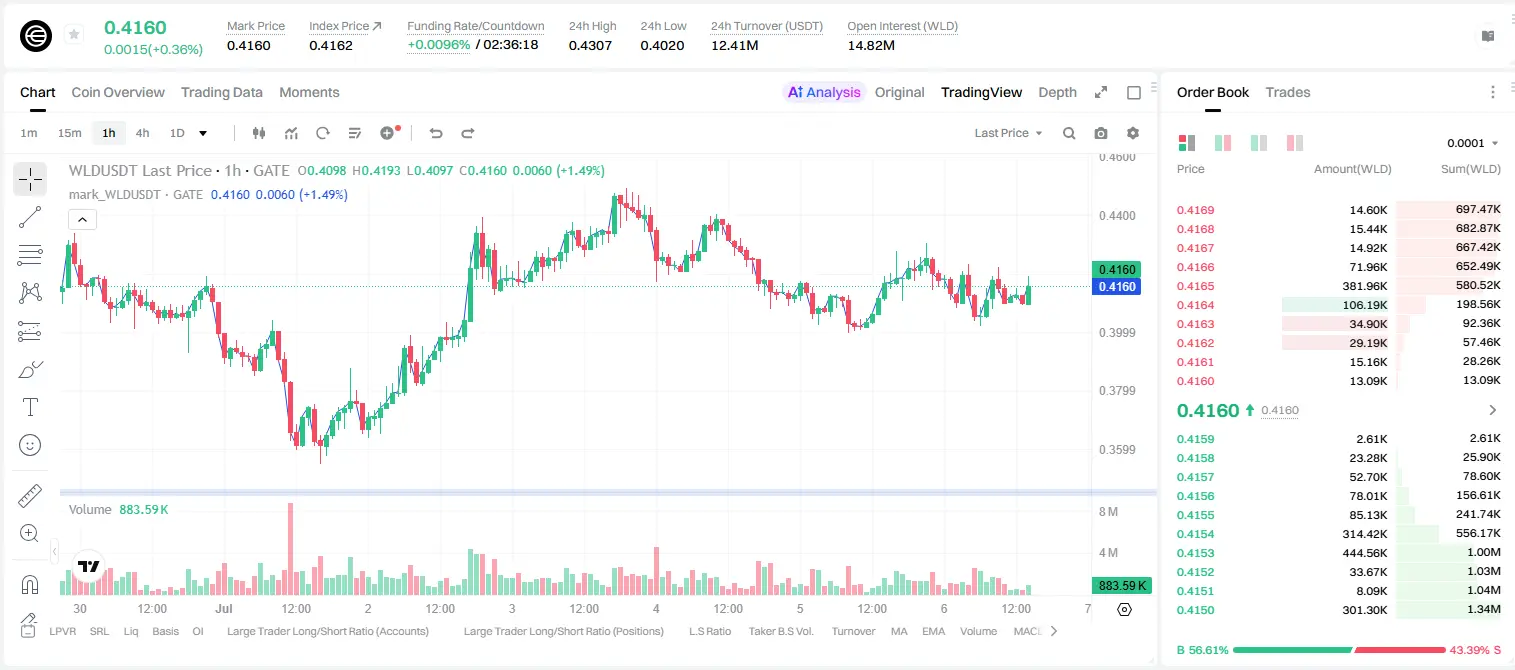The width and height of the screenshot is (1515, 670).
Task: Toggle favorite star for this pair
Action: pyautogui.click(x=74, y=35)
